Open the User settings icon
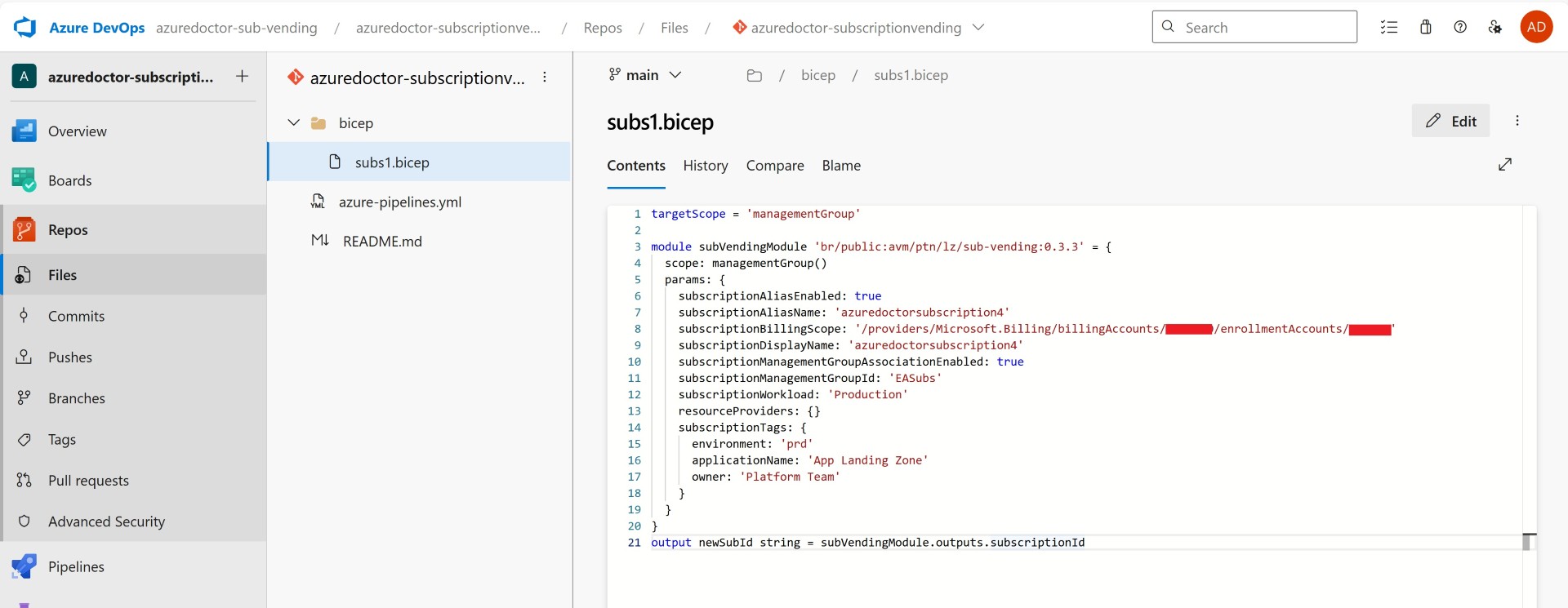 tap(1494, 27)
